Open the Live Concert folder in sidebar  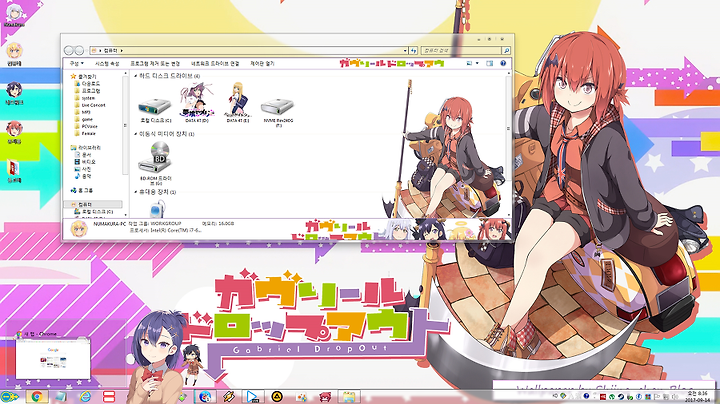point(90,105)
